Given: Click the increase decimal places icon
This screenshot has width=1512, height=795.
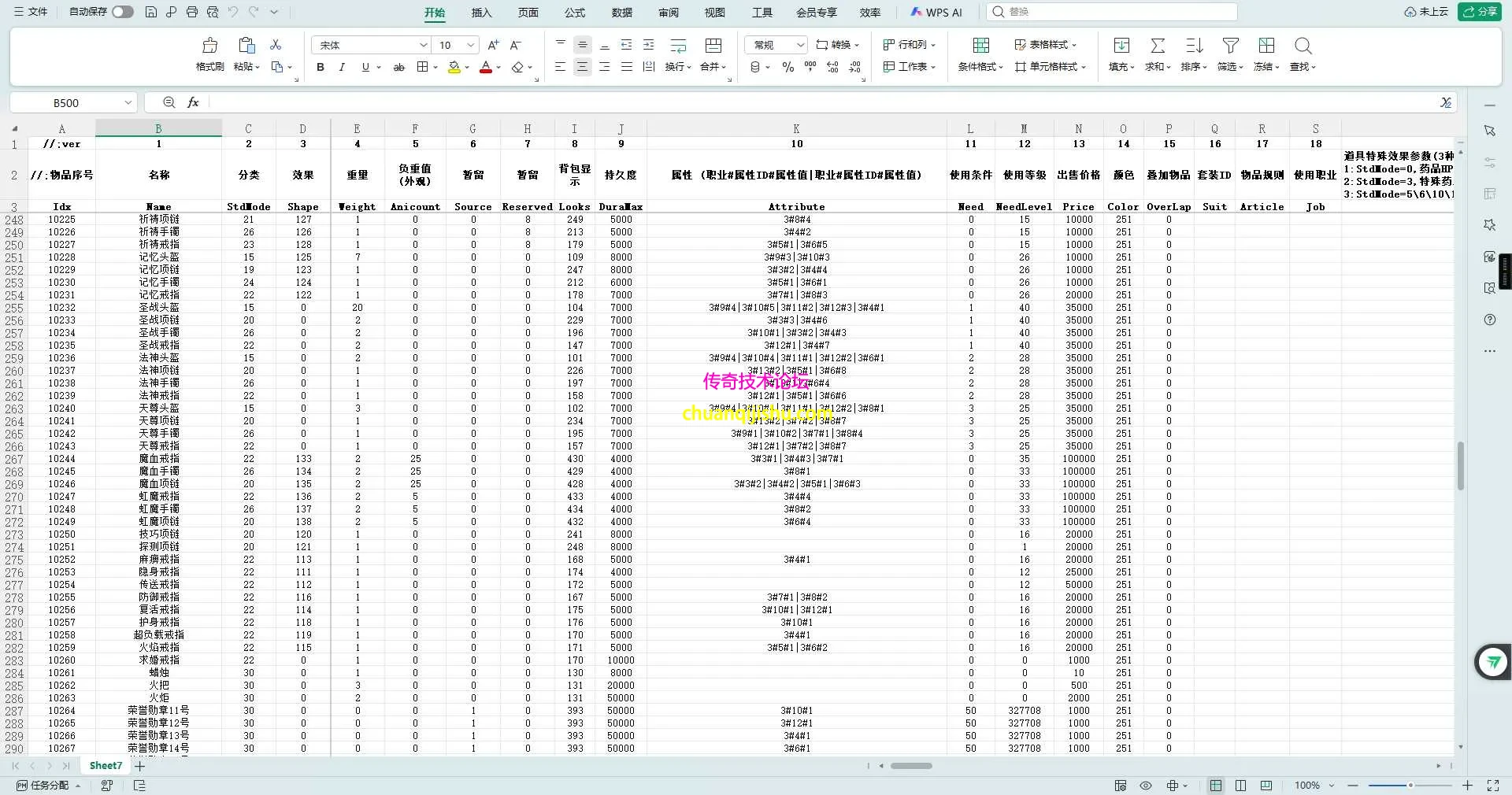Looking at the screenshot, I should (833, 68).
